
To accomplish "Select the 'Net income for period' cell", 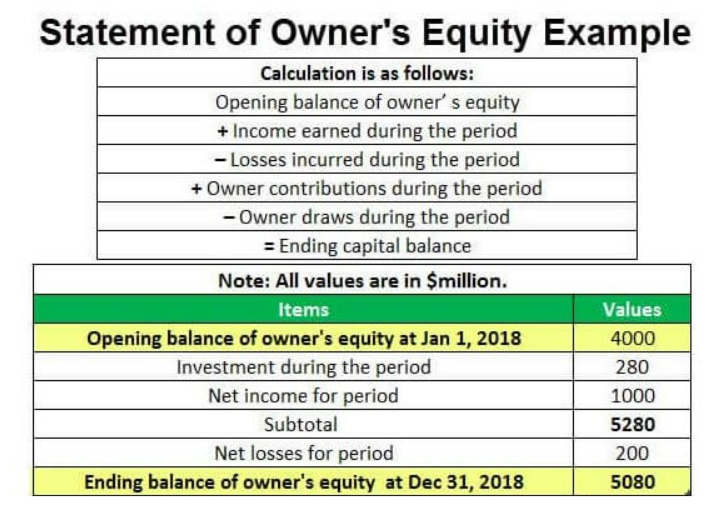I will pos(303,396).
